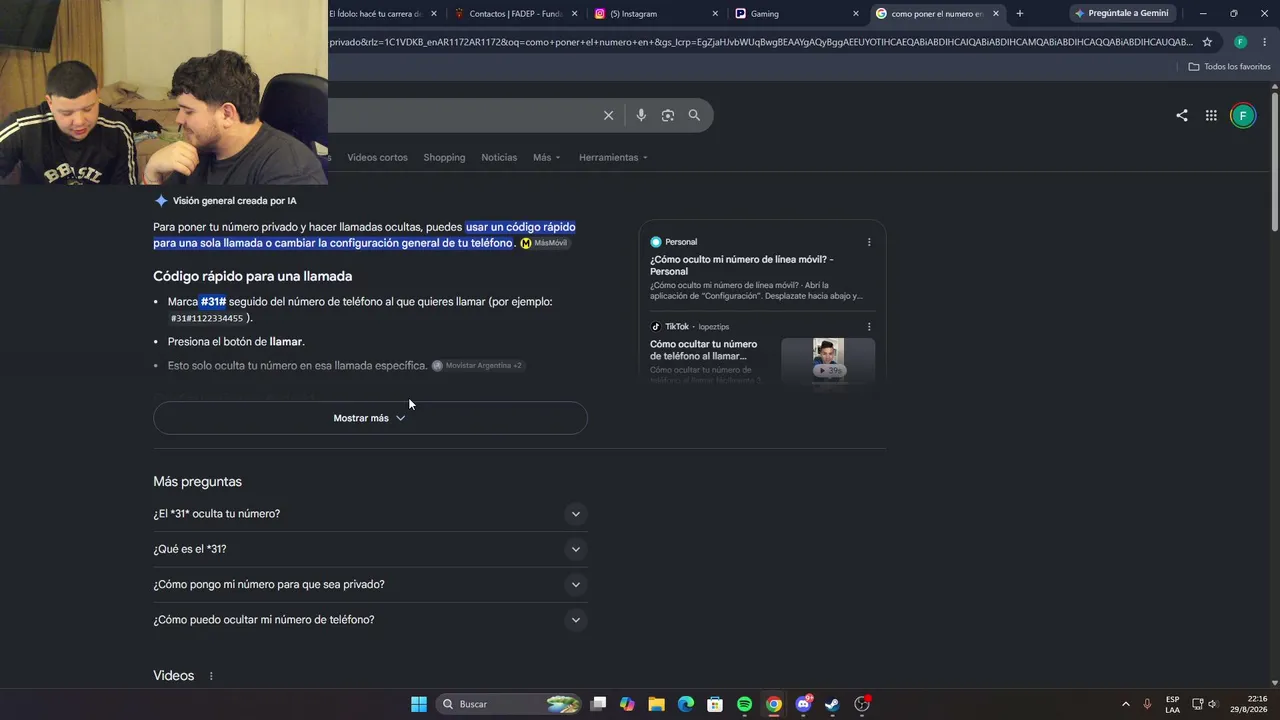Open the Más filters dropdown

coord(546,157)
